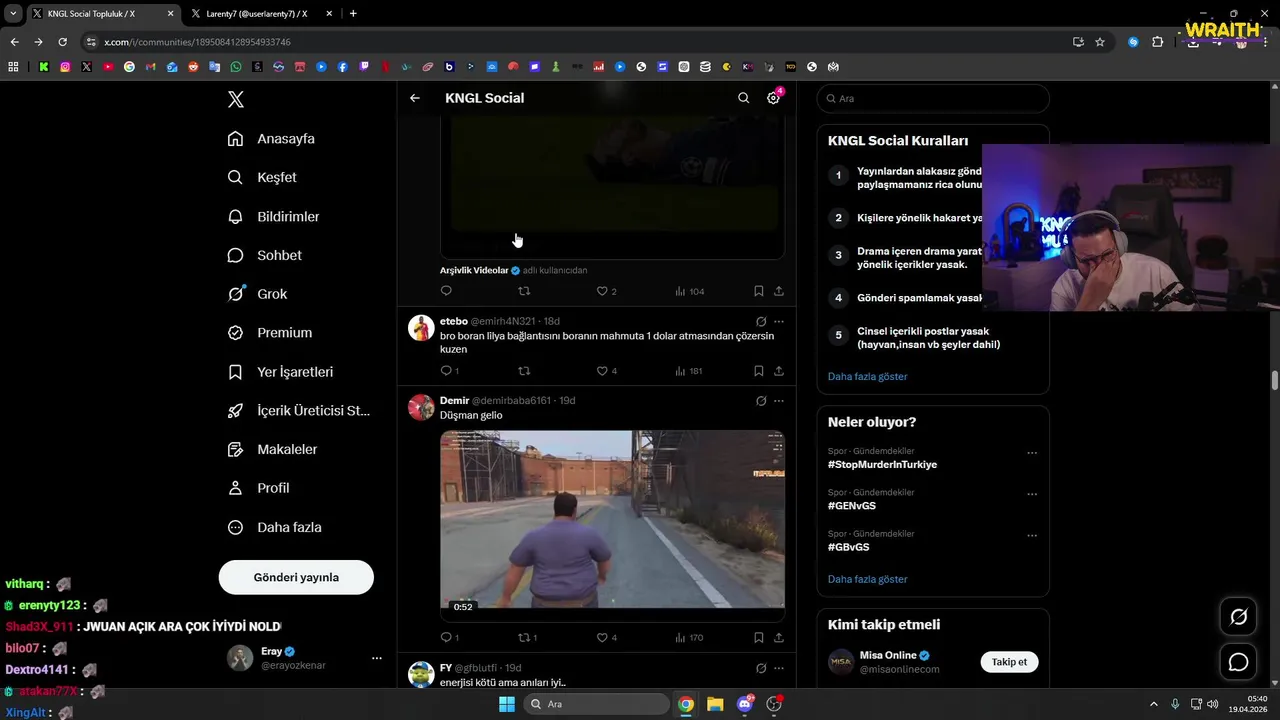The height and width of the screenshot is (720, 1280).
Task: Open File Explorer from the taskbar
Action: coord(715,704)
